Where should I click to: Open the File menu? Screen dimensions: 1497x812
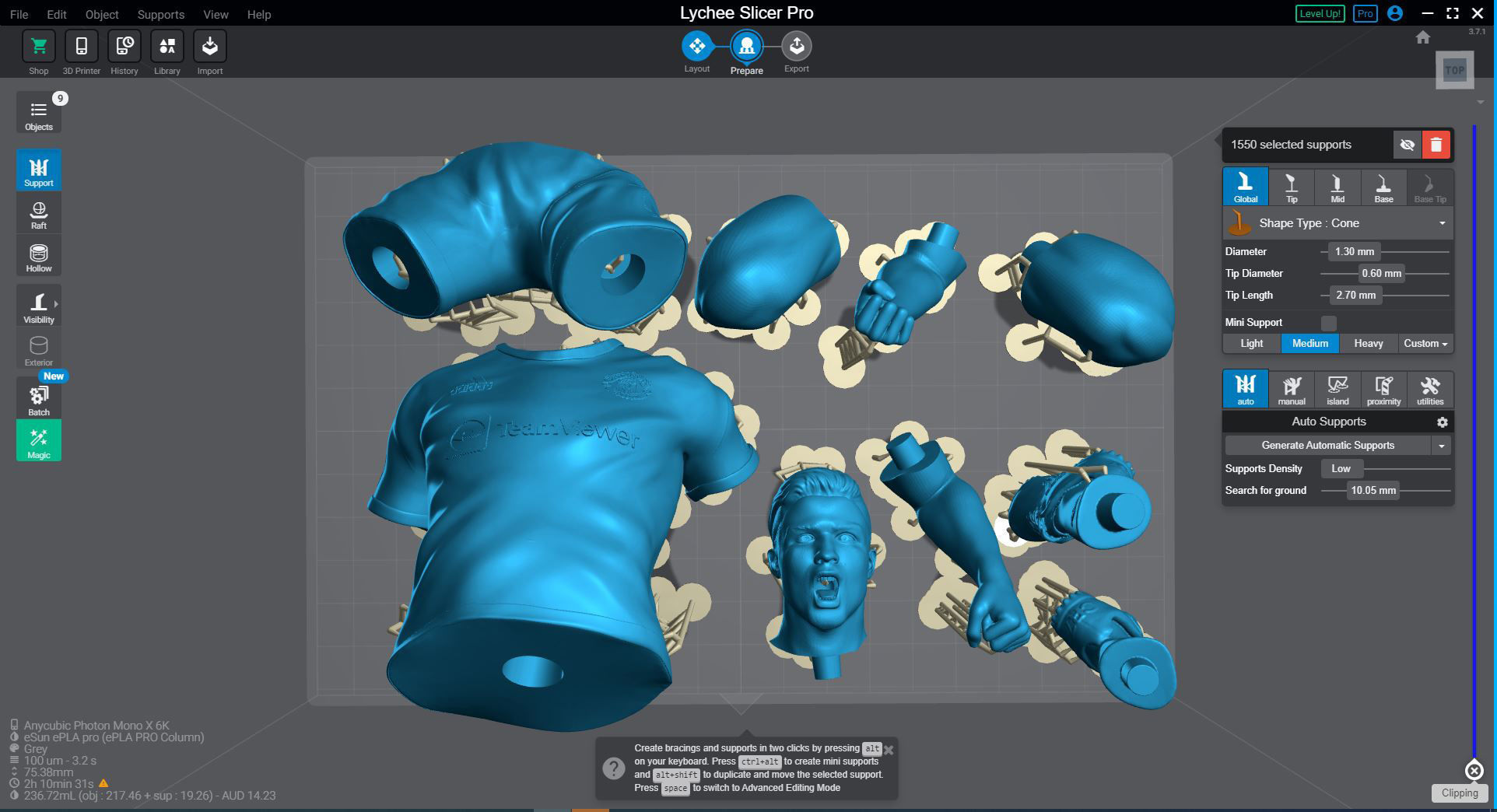(19, 14)
